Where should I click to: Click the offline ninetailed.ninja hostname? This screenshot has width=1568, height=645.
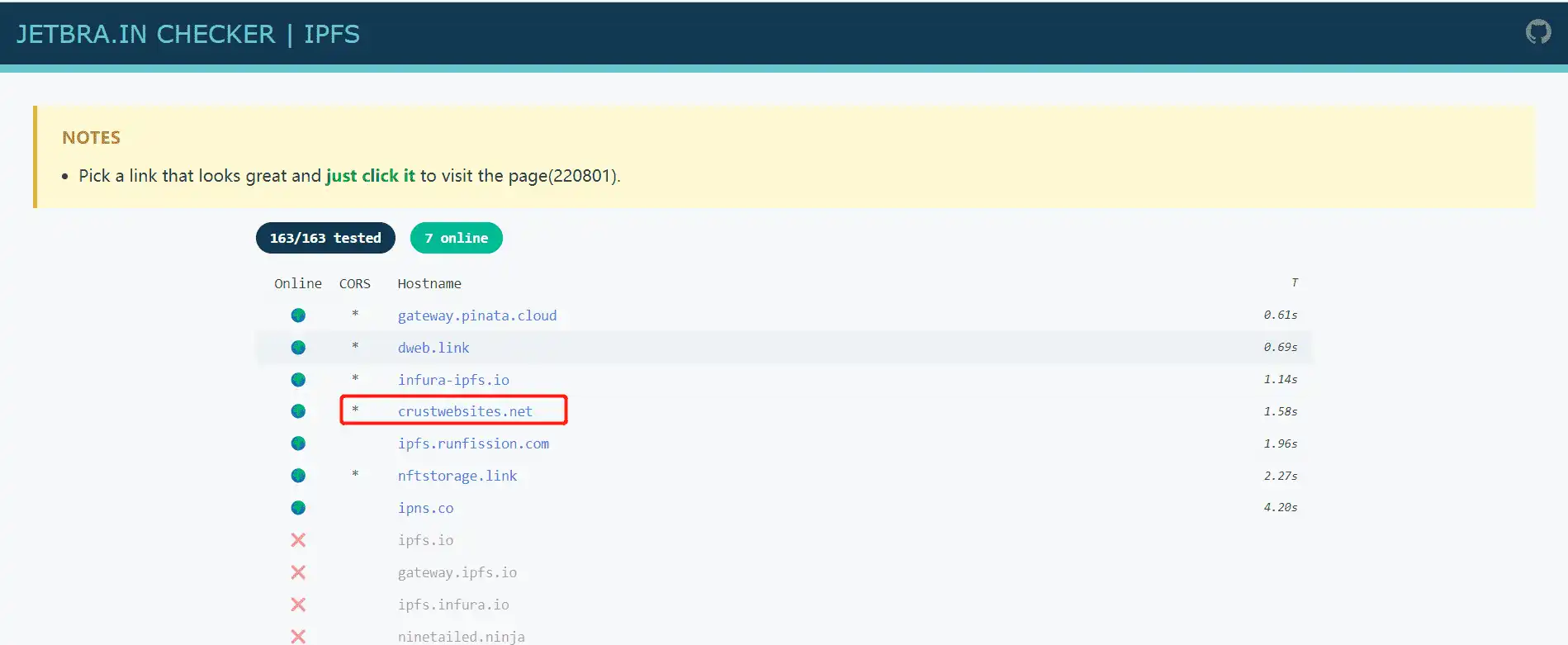pos(461,637)
